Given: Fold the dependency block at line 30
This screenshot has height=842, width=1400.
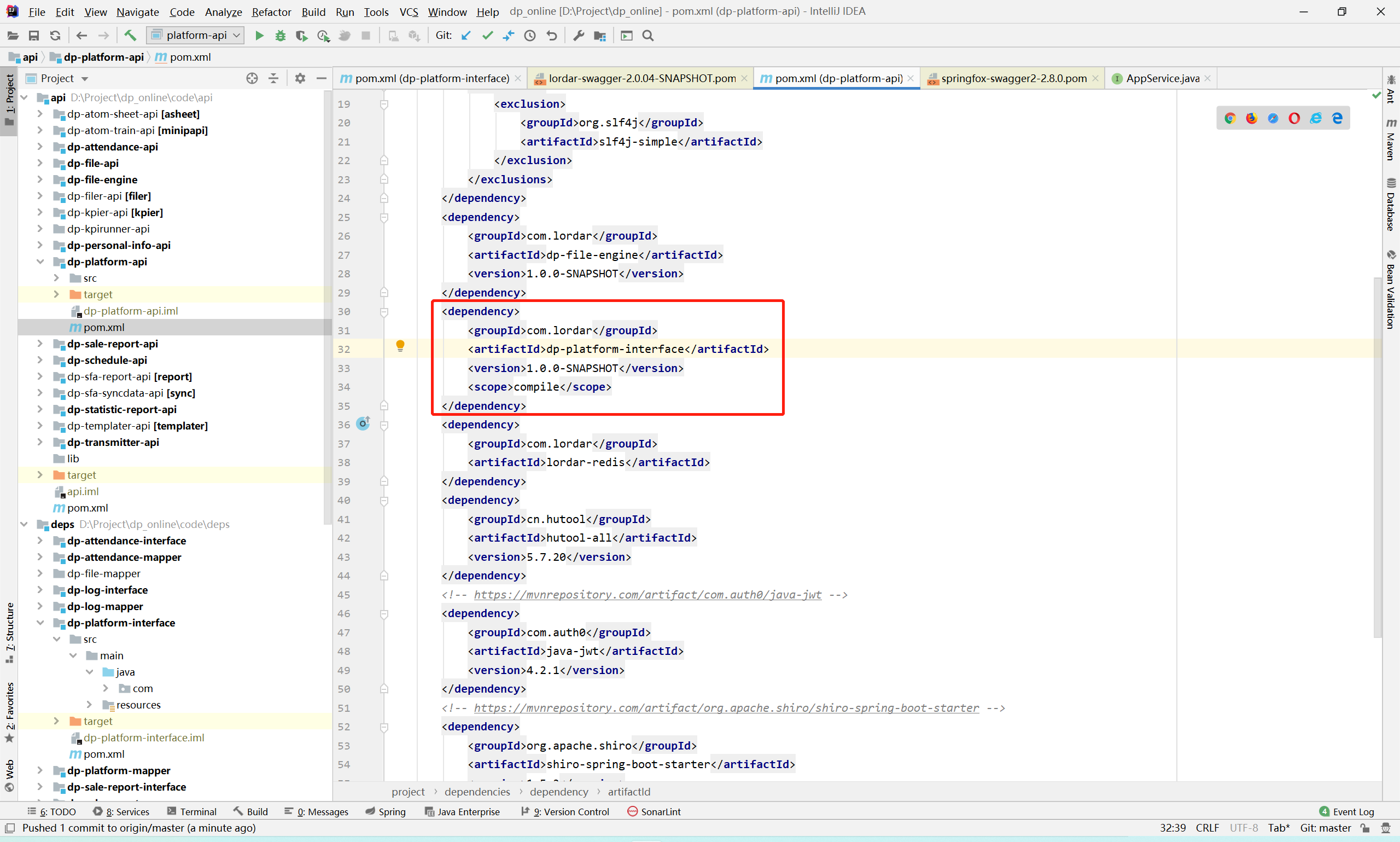Looking at the screenshot, I should [384, 311].
